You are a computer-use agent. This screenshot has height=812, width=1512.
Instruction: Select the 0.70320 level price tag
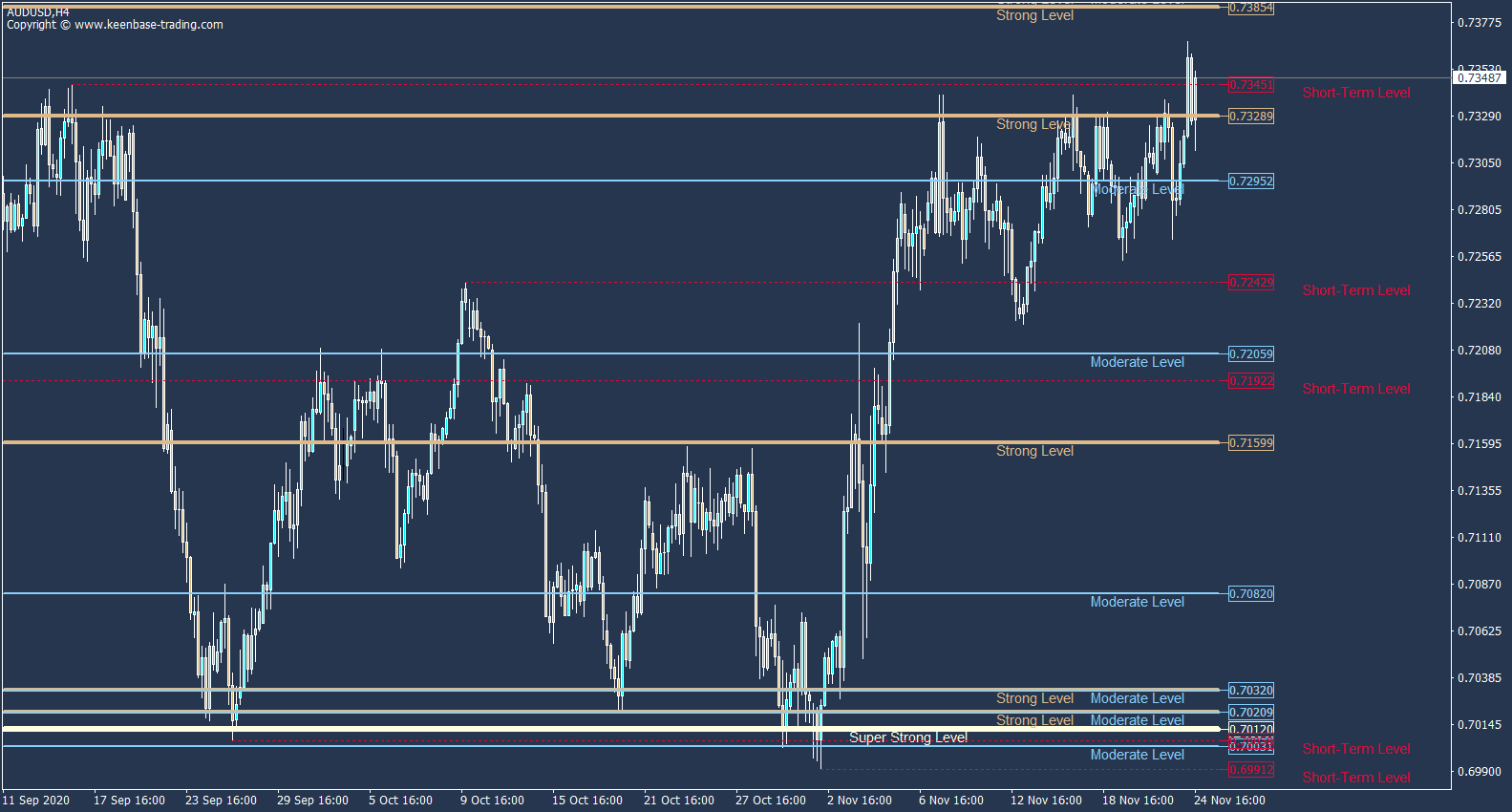(1250, 691)
